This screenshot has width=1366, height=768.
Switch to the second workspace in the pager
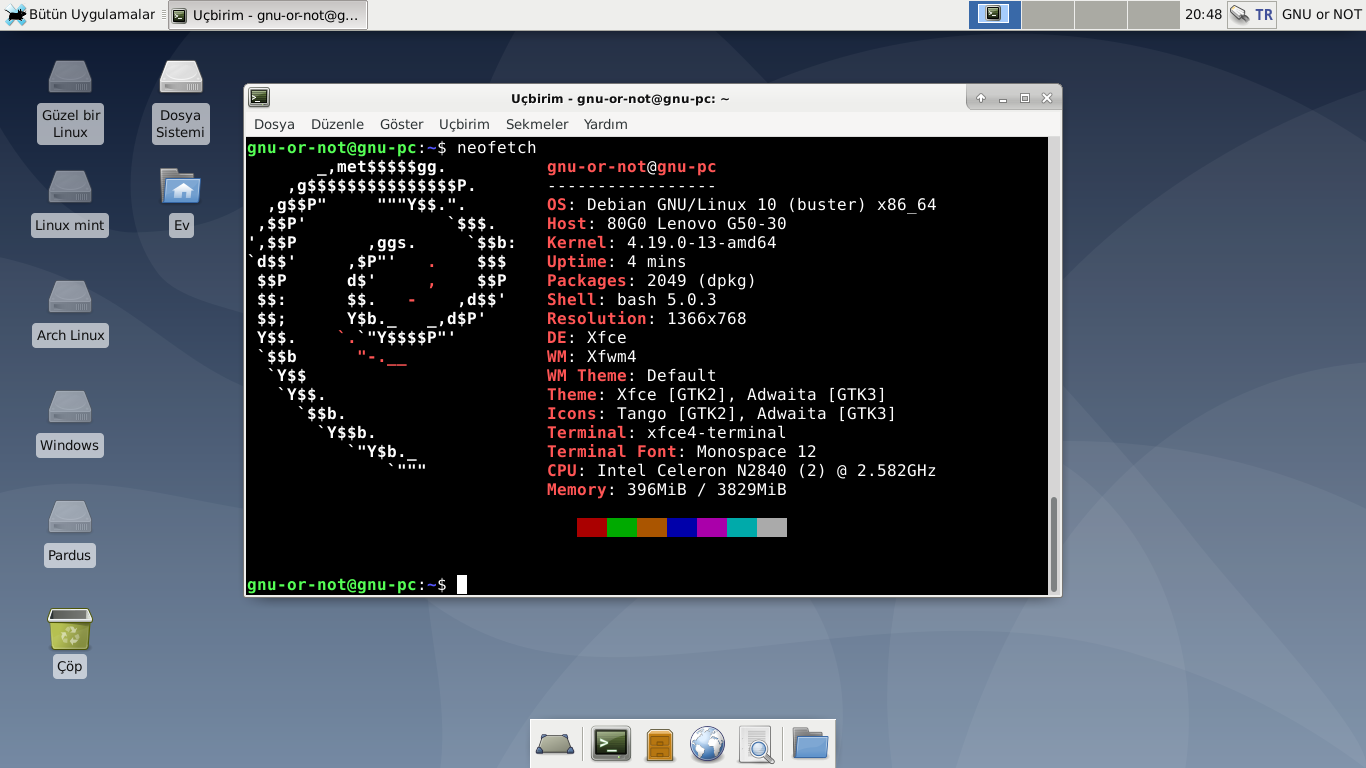[1048, 14]
